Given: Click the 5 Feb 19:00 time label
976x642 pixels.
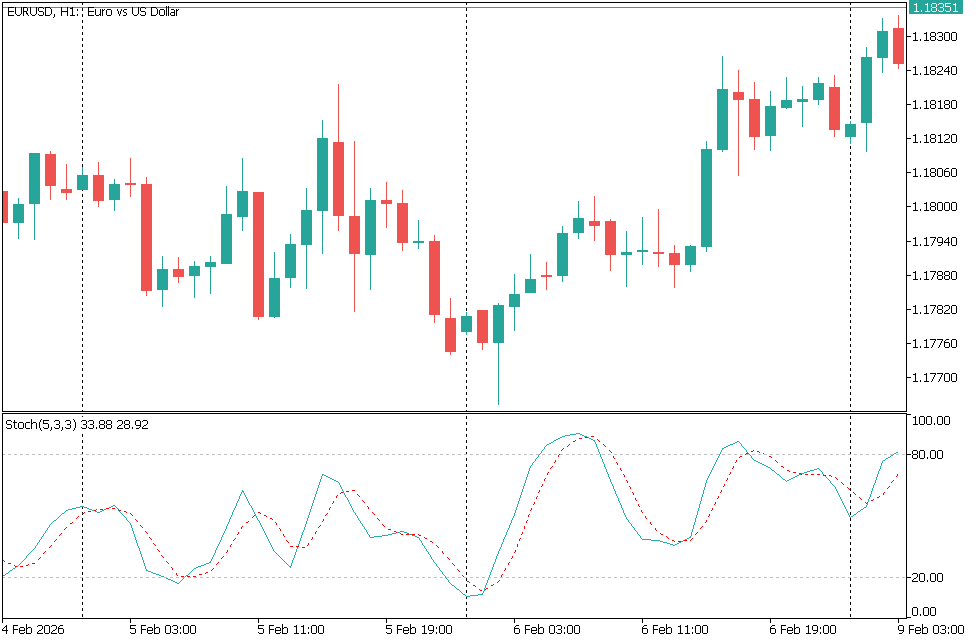Looking at the screenshot, I should [x=418, y=630].
